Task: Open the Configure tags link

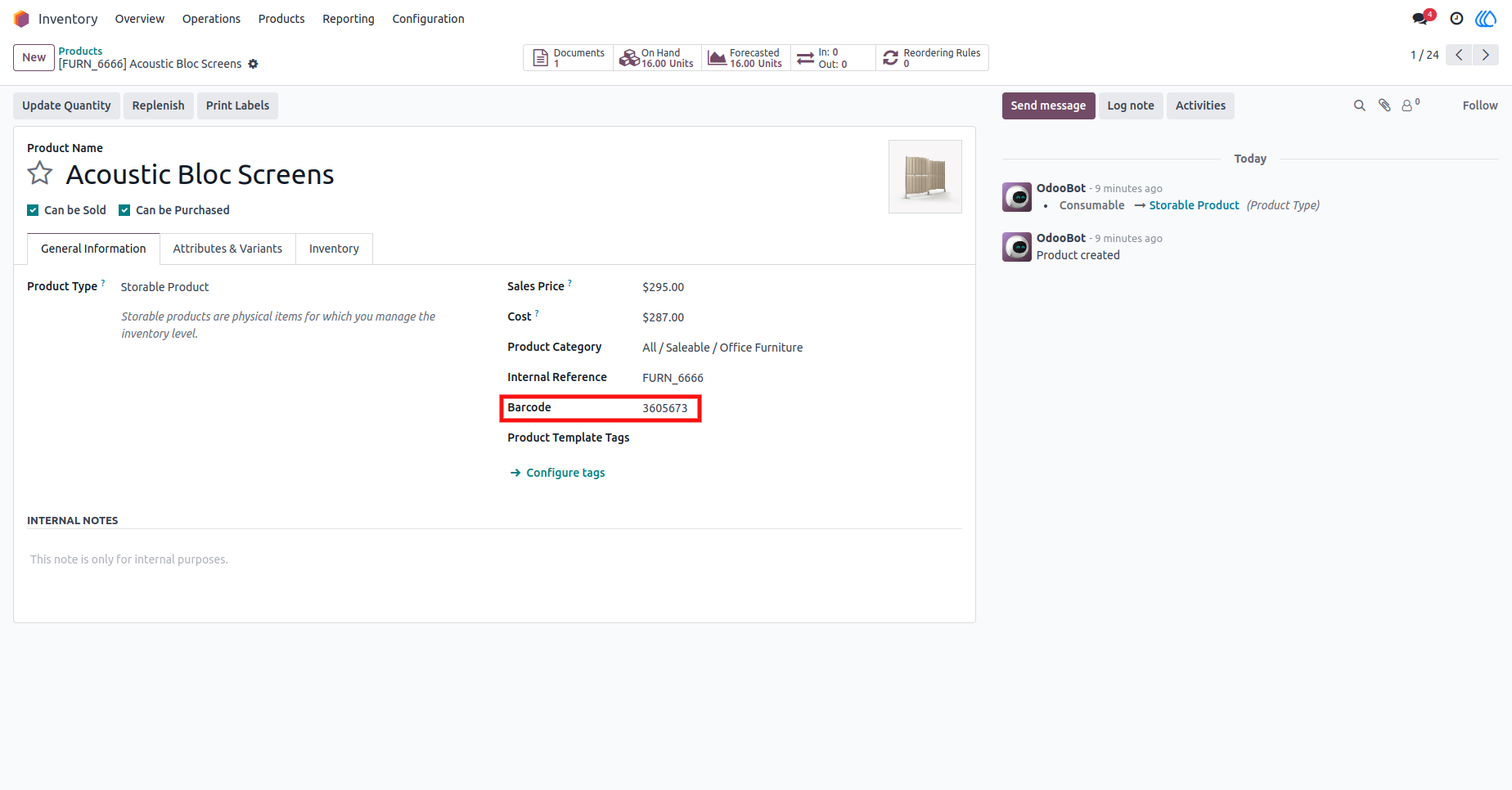Action: pos(557,473)
